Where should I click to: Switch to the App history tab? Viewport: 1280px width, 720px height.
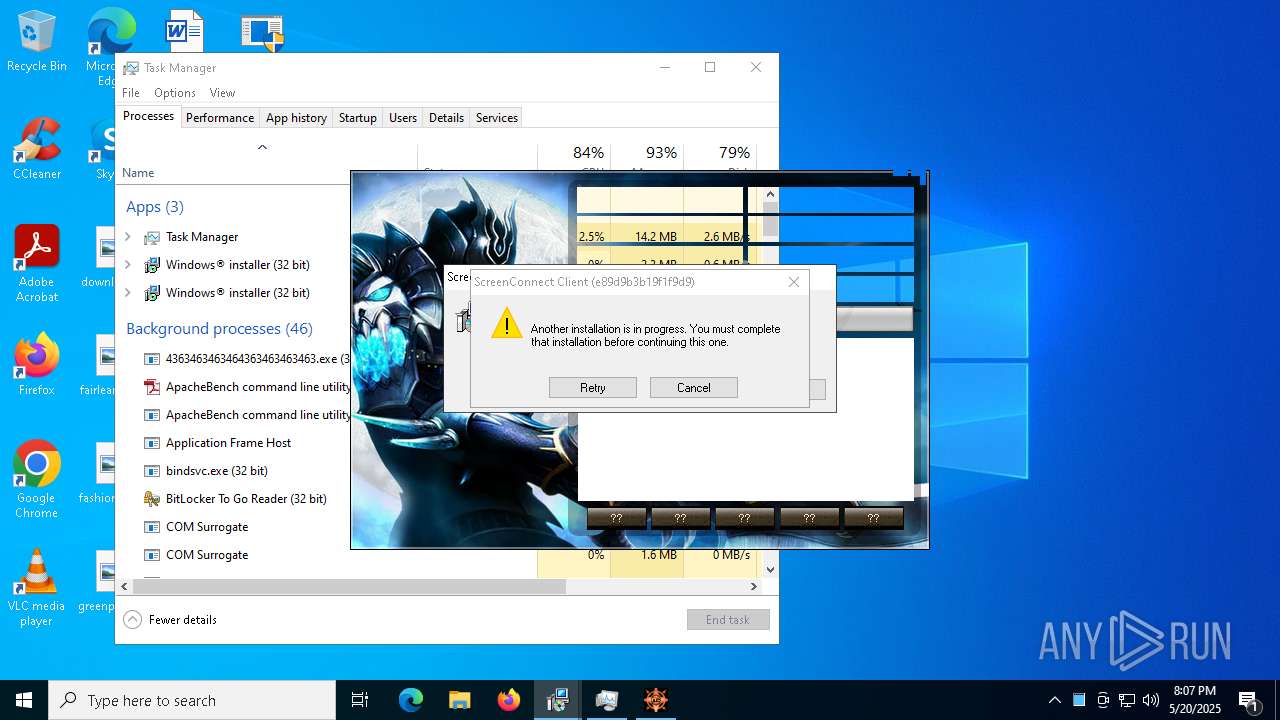[296, 118]
